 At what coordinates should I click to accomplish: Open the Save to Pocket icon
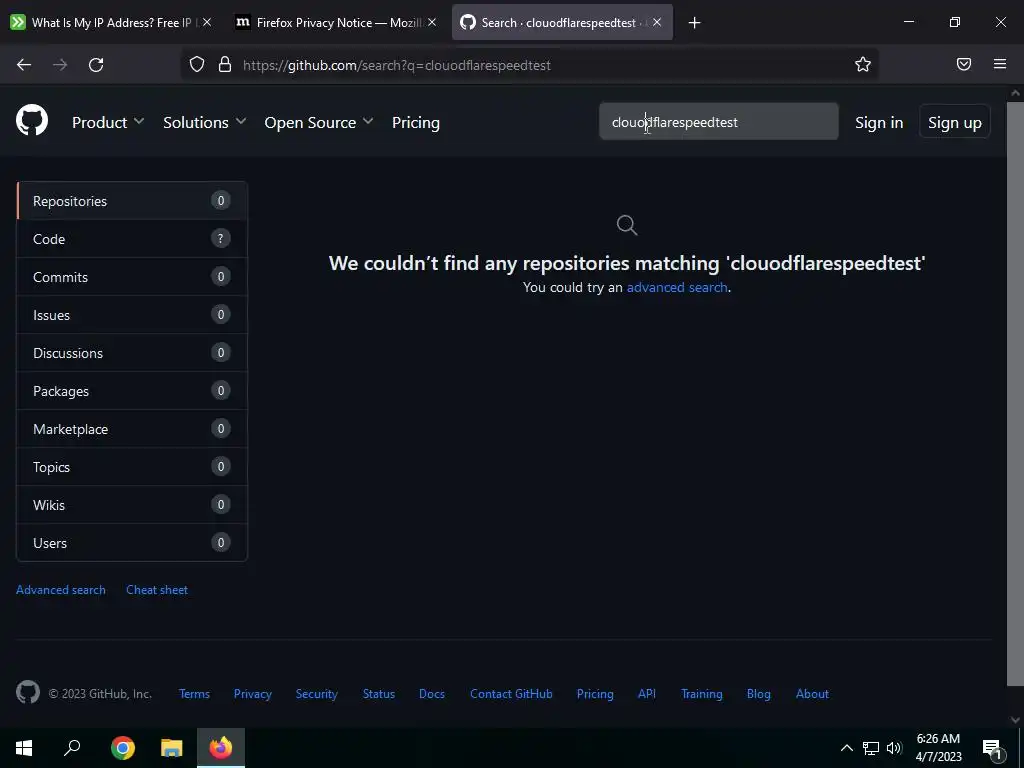[964, 64]
